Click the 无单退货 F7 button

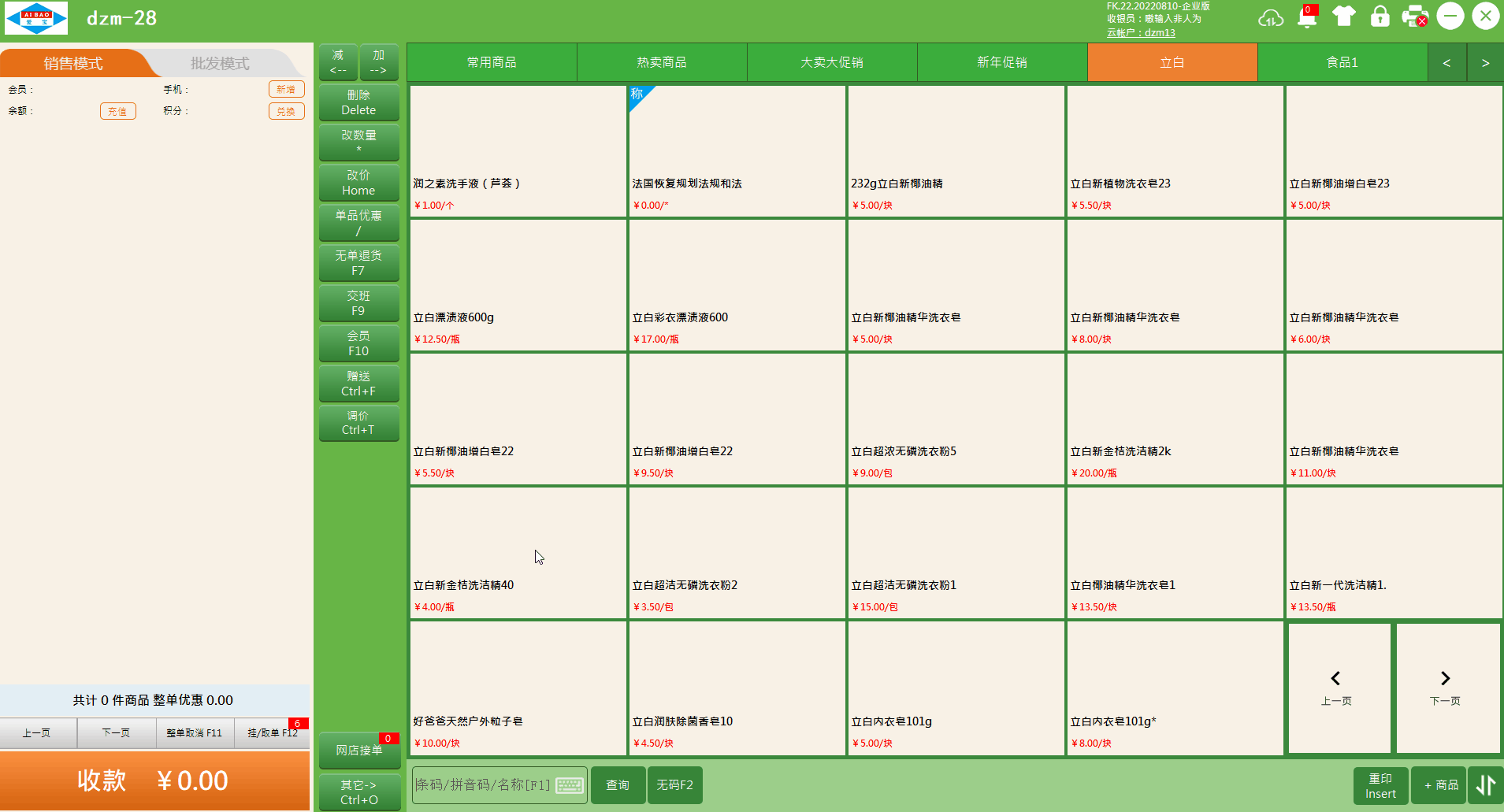click(358, 263)
